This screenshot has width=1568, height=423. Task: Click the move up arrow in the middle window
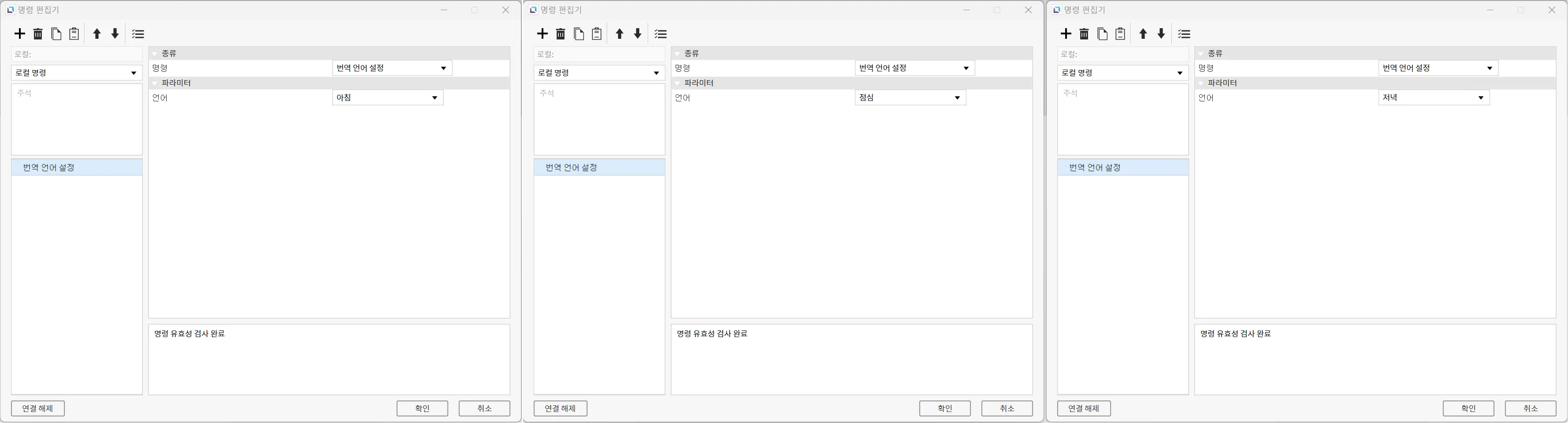tap(620, 34)
